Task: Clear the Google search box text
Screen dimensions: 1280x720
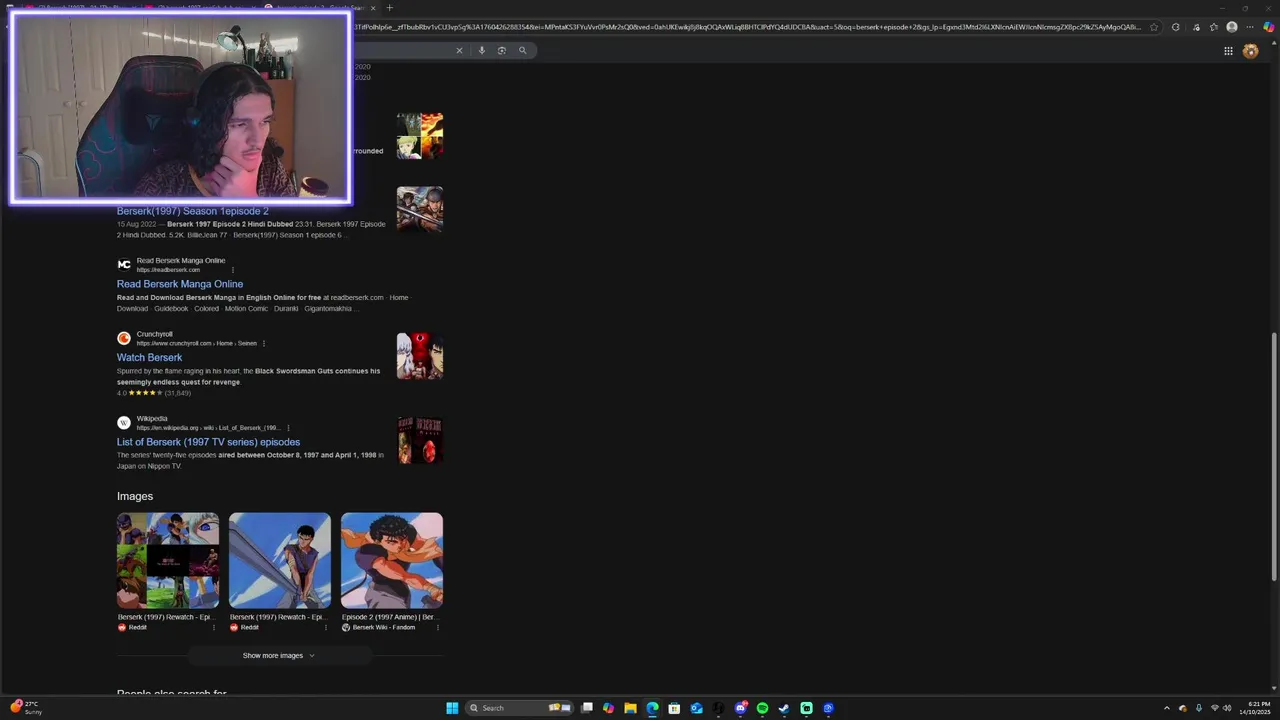Action: pos(459,50)
